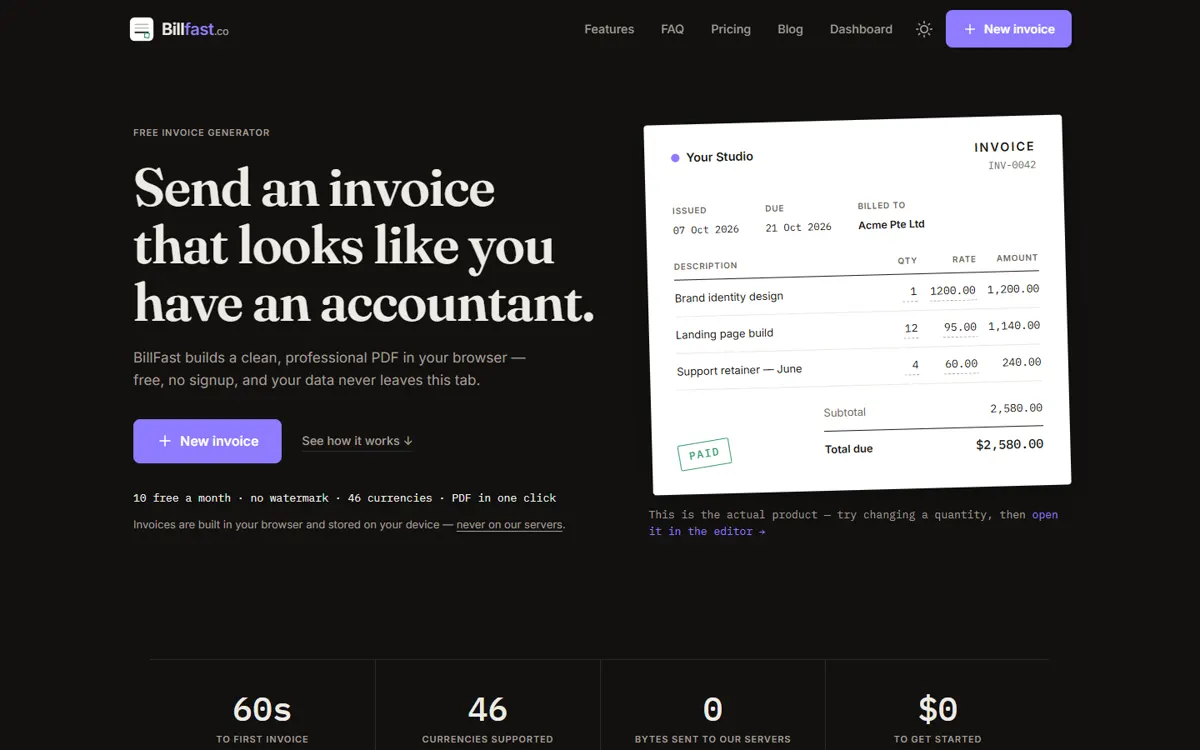Image resolution: width=1200 pixels, height=750 pixels.
Task: Click the 60s to first invoice stat
Action: click(262, 719)
